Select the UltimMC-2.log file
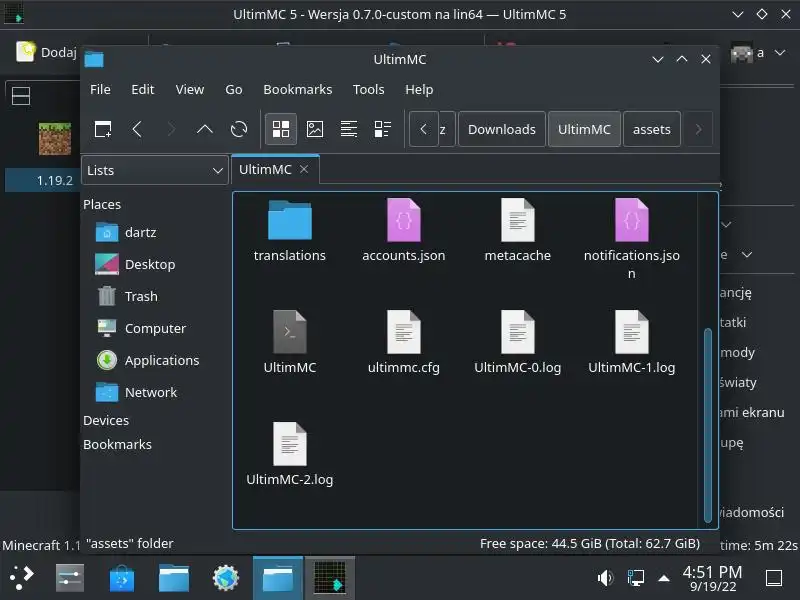 click(290, 455)
